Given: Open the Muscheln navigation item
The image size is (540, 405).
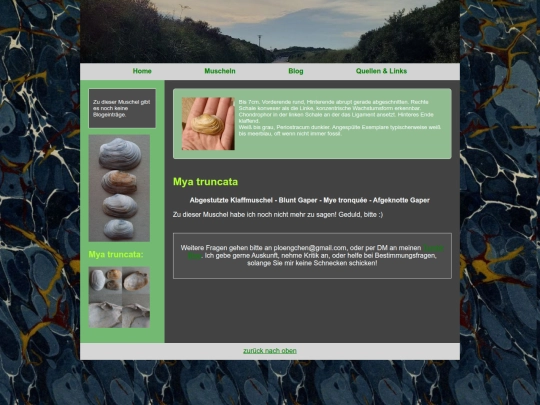Looking at the screenshot, I should 220,71.
